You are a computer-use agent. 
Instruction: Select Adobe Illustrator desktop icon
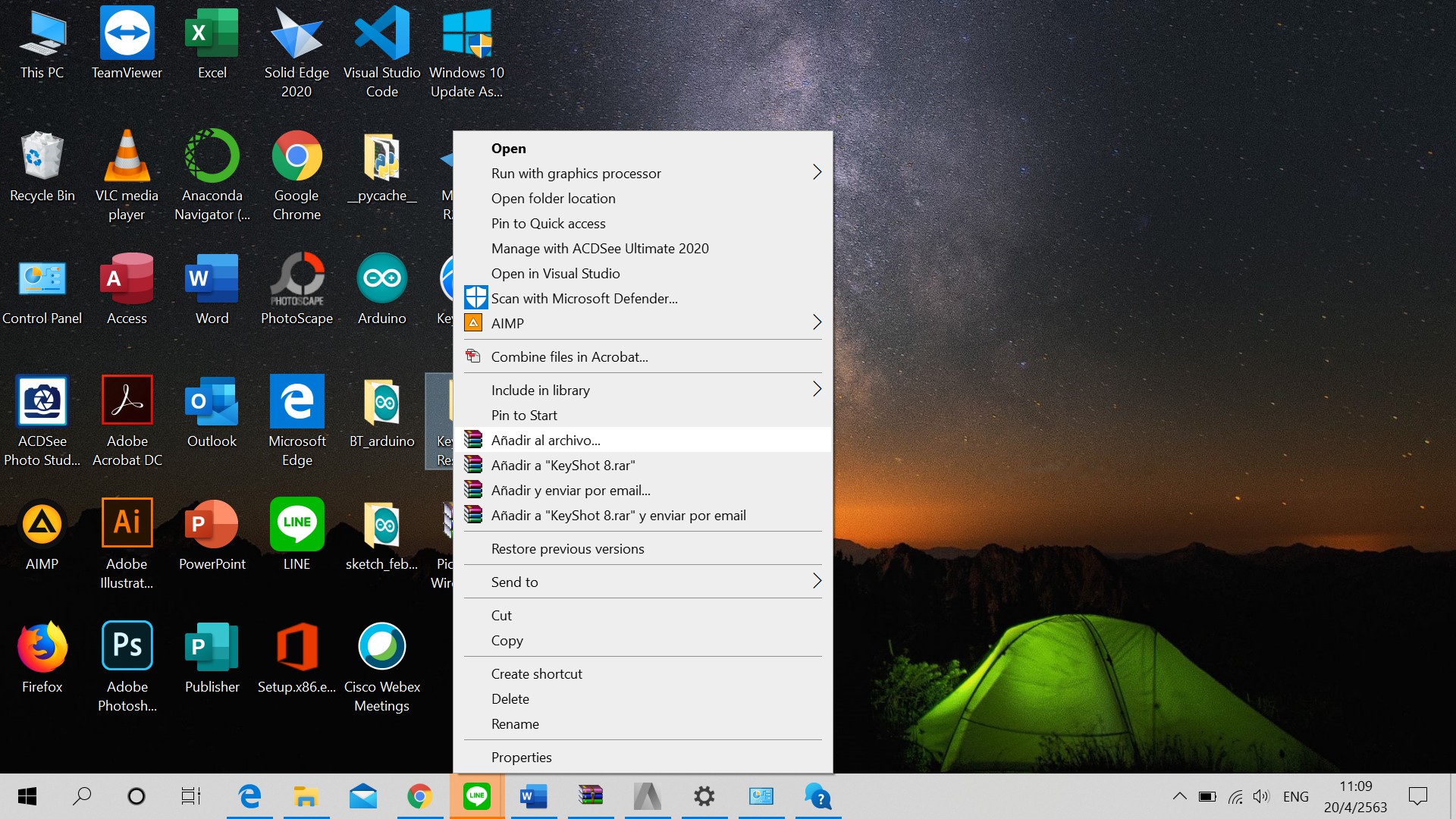pos(127,544)
